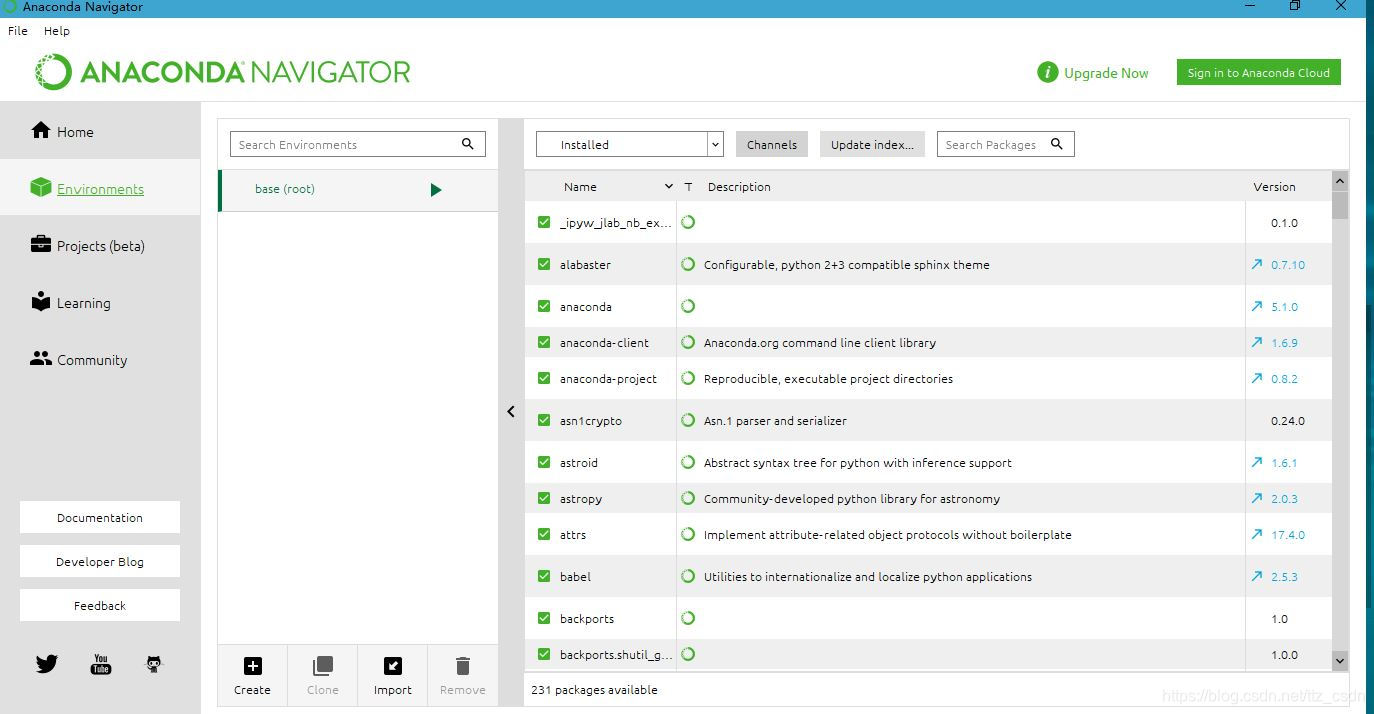The width and height of the screenshot is (1374, 714).
Task: Click the Import environment icon
Action: (x=393, y=666)
